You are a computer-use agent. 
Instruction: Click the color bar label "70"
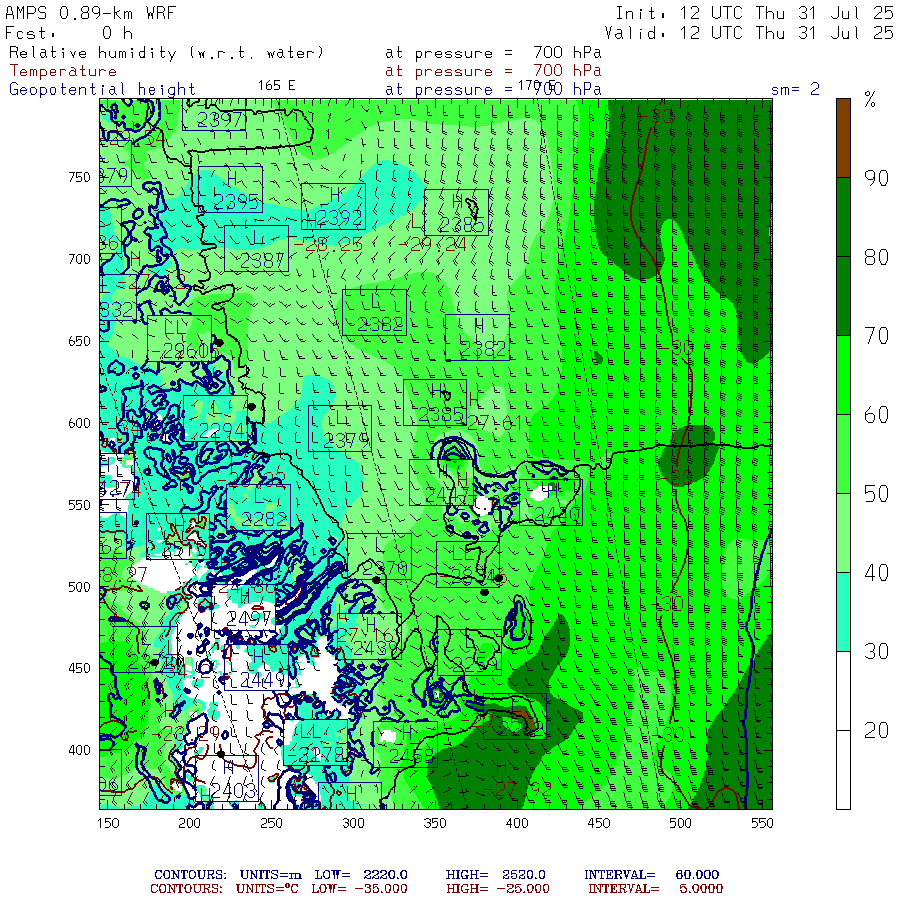(876, 336)
